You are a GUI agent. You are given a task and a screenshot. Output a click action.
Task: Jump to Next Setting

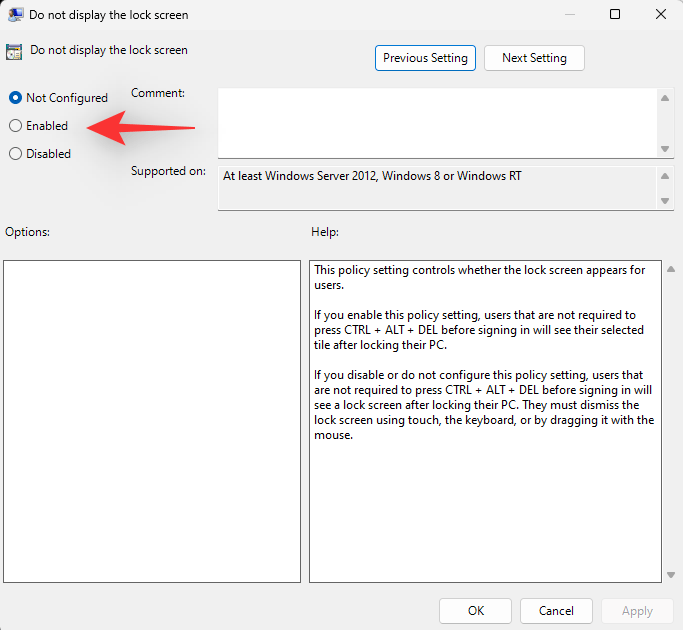pos(534,58)
